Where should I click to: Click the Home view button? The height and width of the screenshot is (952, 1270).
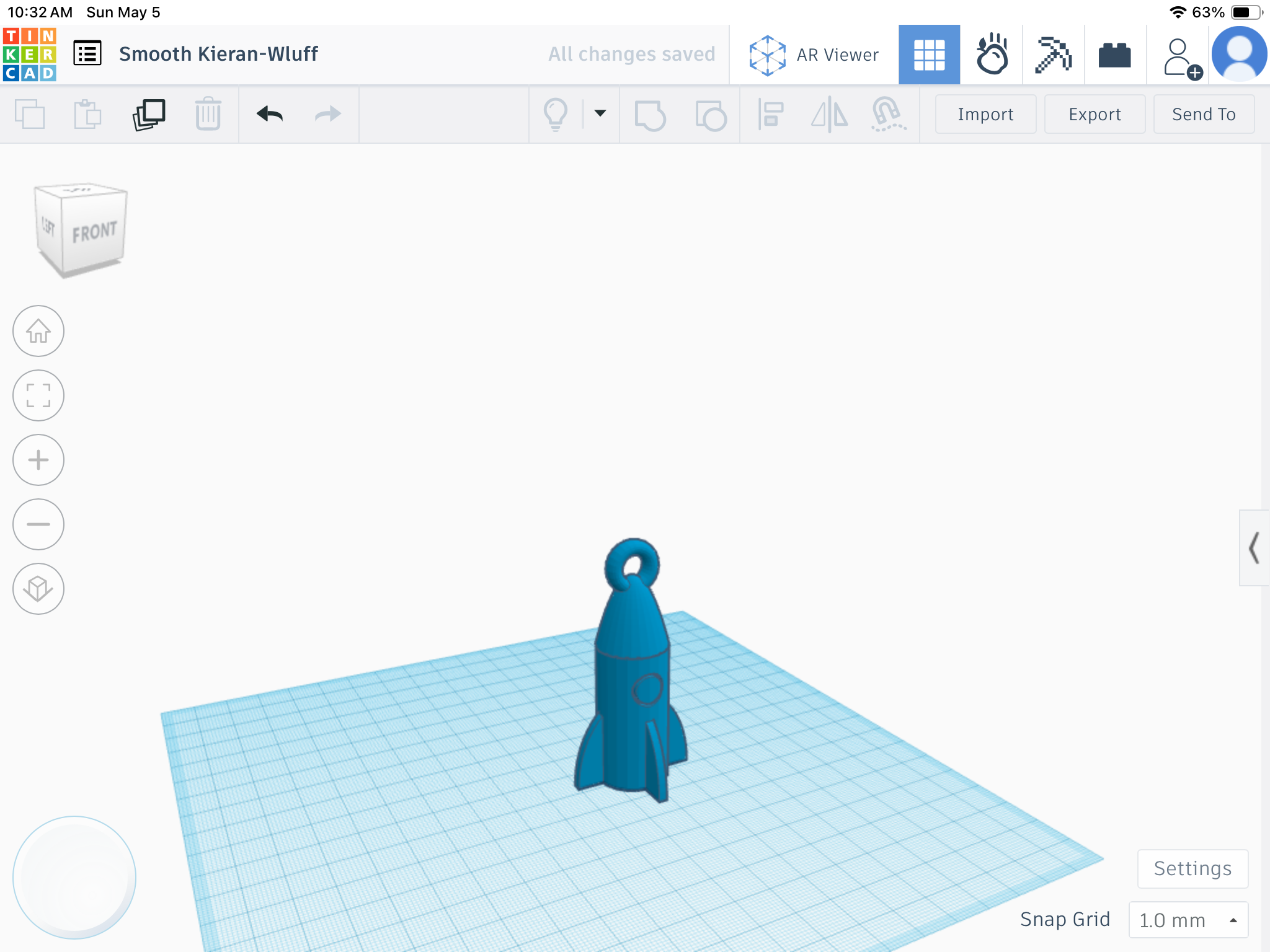pyautogui.click(x=38, y=331)
